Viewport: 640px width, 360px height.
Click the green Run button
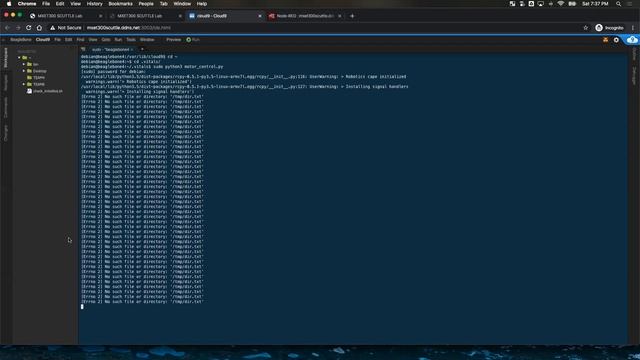193,40
